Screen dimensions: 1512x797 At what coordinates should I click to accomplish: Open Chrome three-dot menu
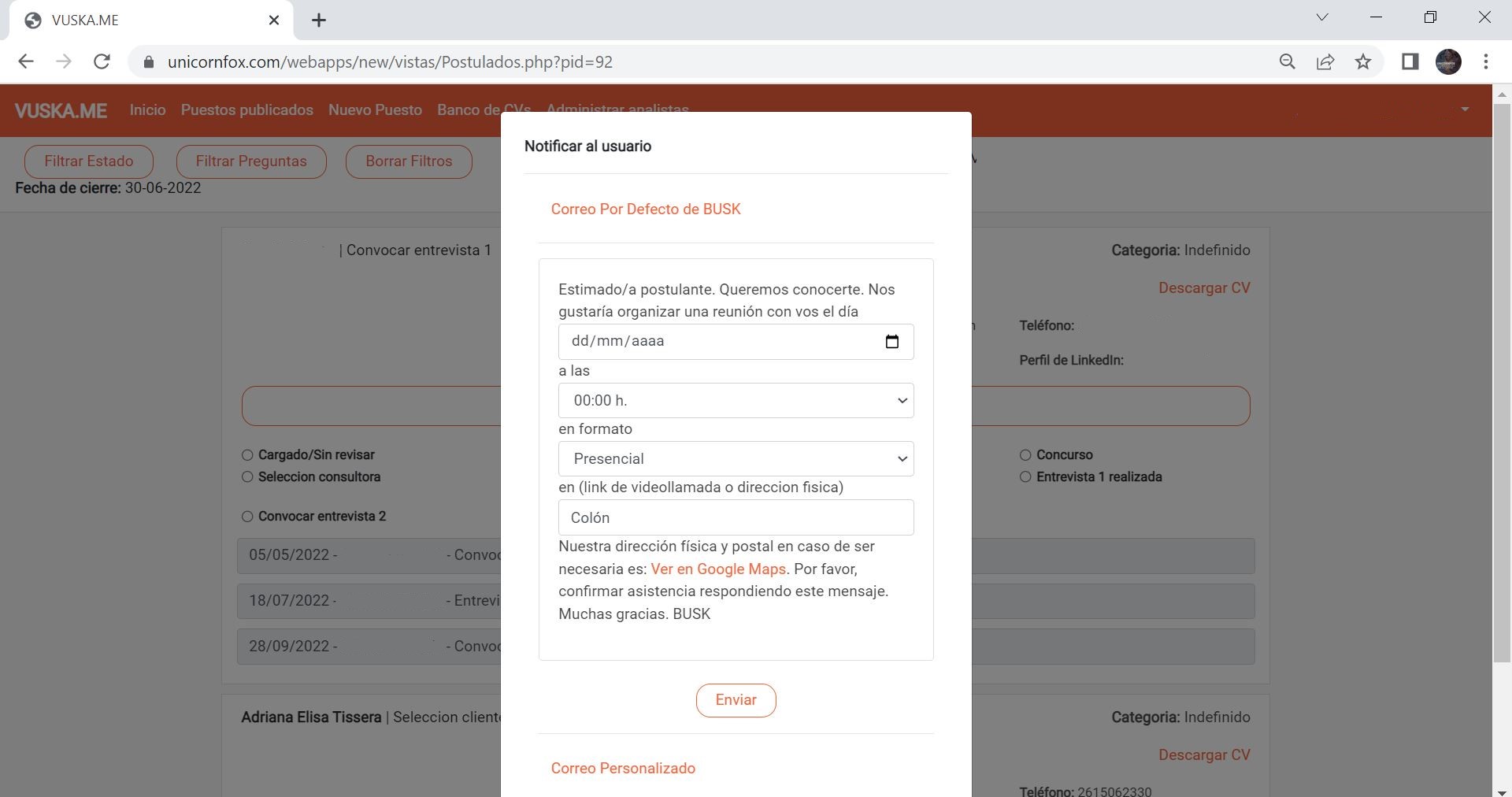pyautogui.click(x=1486, y=61)
